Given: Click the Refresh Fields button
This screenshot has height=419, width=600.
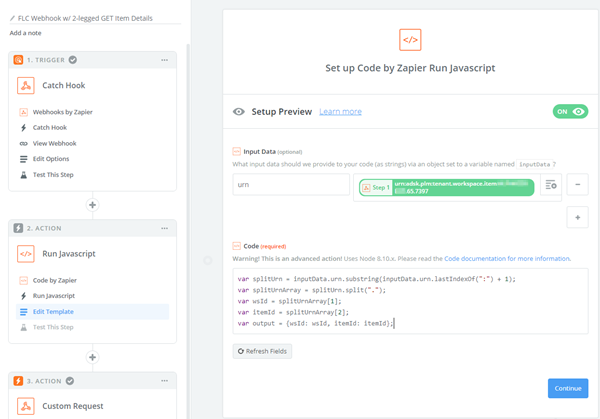Looking at the screenshot, I should click(262, 351).
